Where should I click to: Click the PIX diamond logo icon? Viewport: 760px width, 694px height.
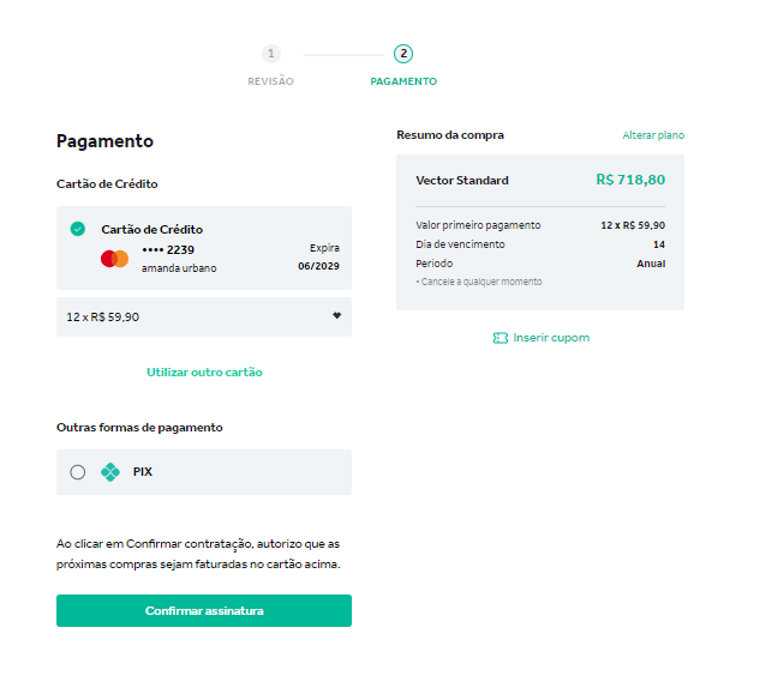pos(110,472)
